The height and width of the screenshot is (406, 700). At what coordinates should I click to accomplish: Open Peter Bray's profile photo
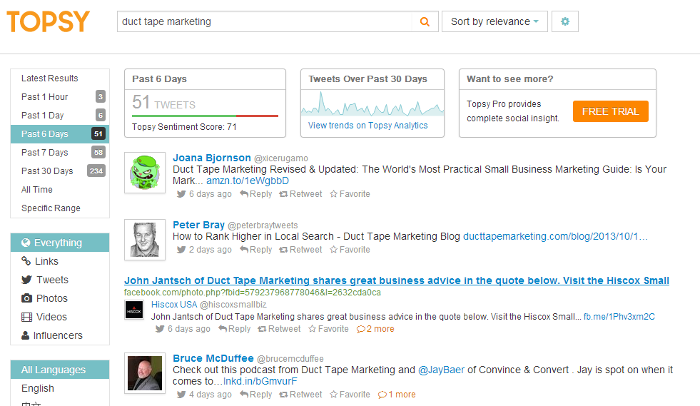[x=145, y=240]
